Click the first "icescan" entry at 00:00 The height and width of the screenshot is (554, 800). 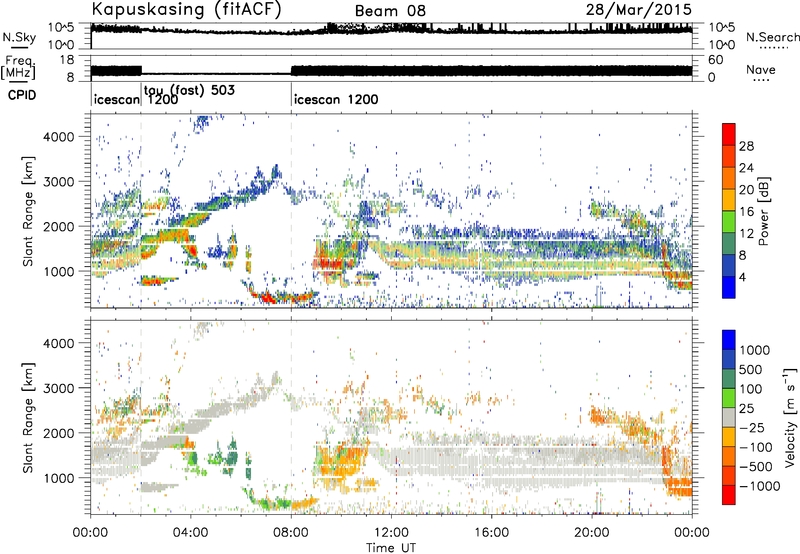point(117,99)
